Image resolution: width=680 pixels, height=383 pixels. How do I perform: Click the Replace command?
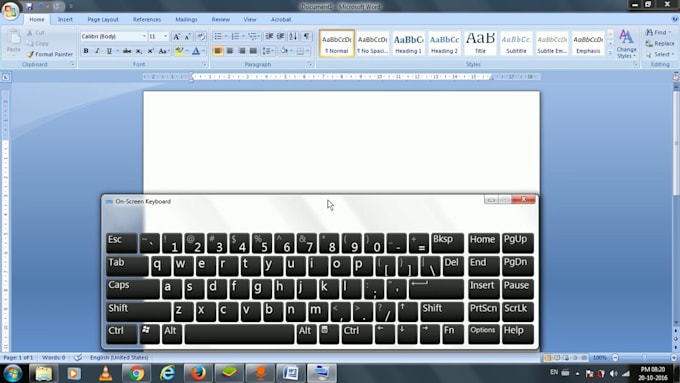click(x=660, y=43)
